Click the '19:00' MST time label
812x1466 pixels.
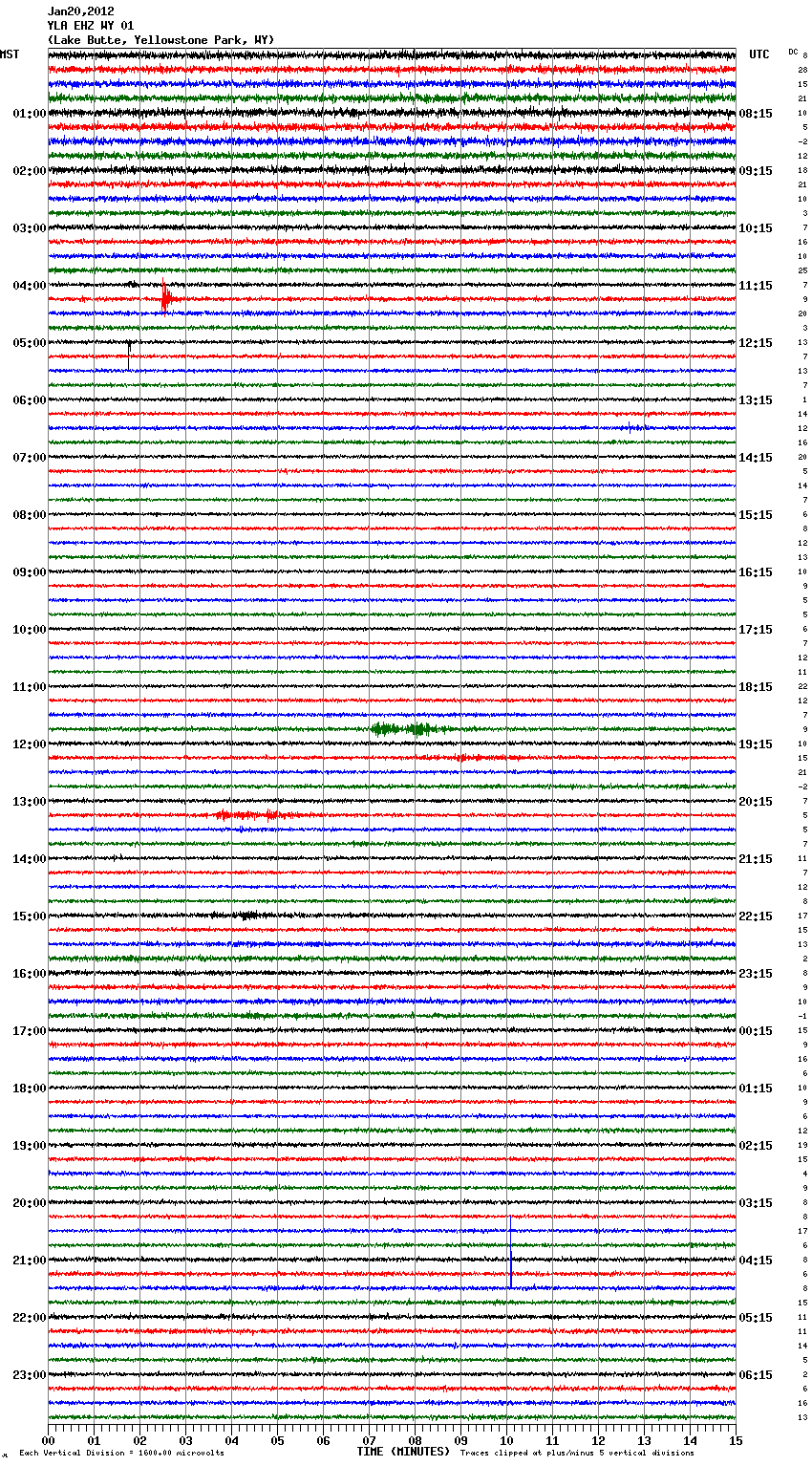[30, 1146]
